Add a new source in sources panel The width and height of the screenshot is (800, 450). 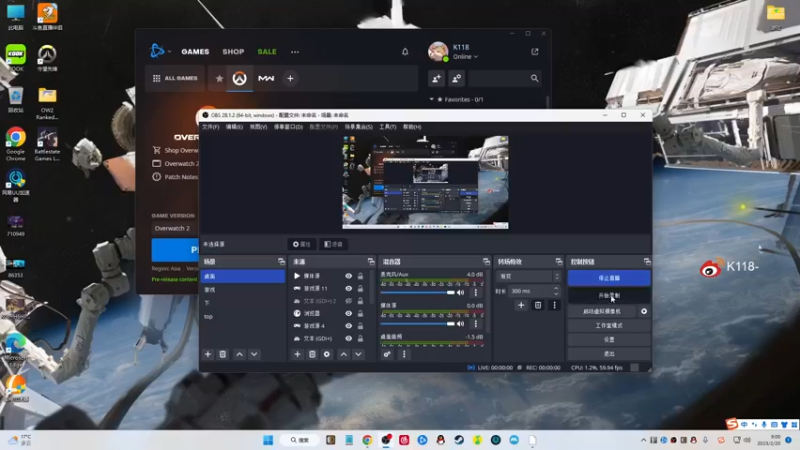pos(297,354)
